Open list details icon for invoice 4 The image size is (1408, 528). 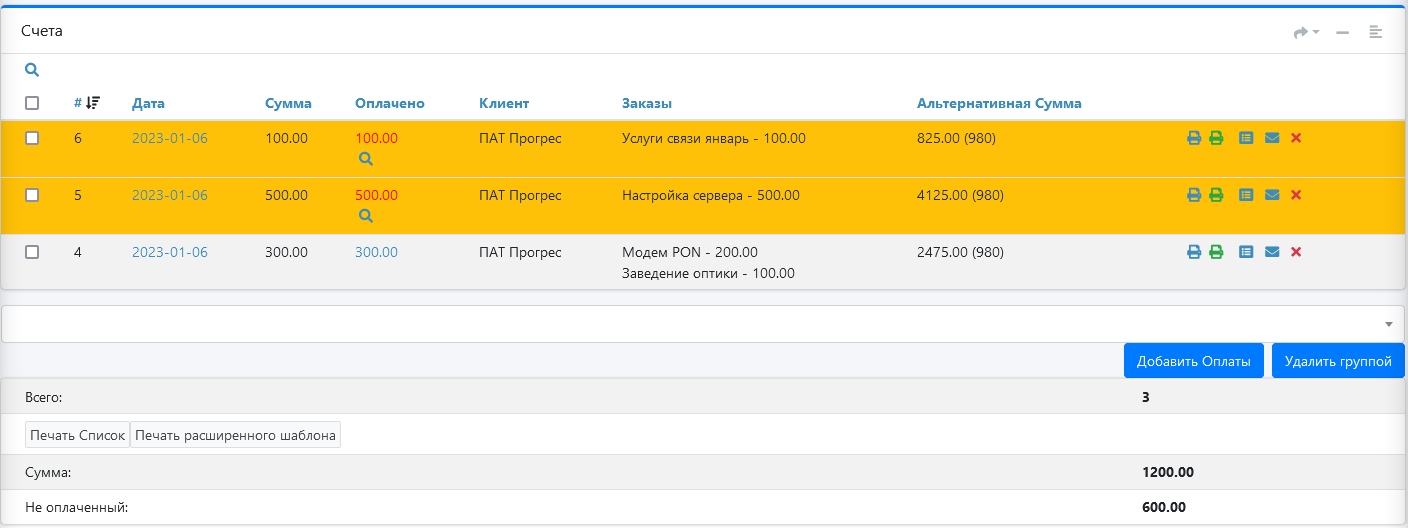[x=1245, y=253]
